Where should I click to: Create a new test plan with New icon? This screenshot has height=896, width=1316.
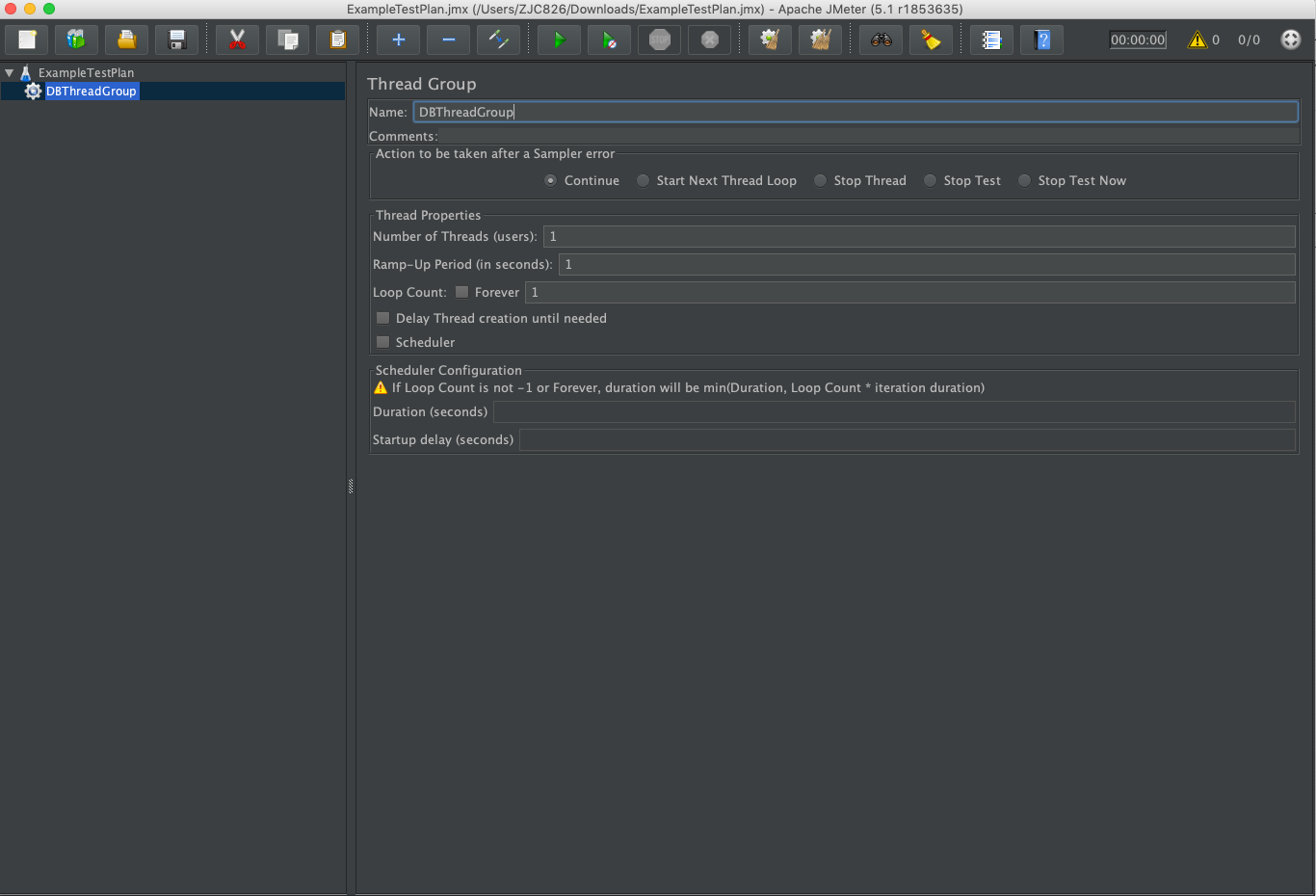(x=27, y=40)
